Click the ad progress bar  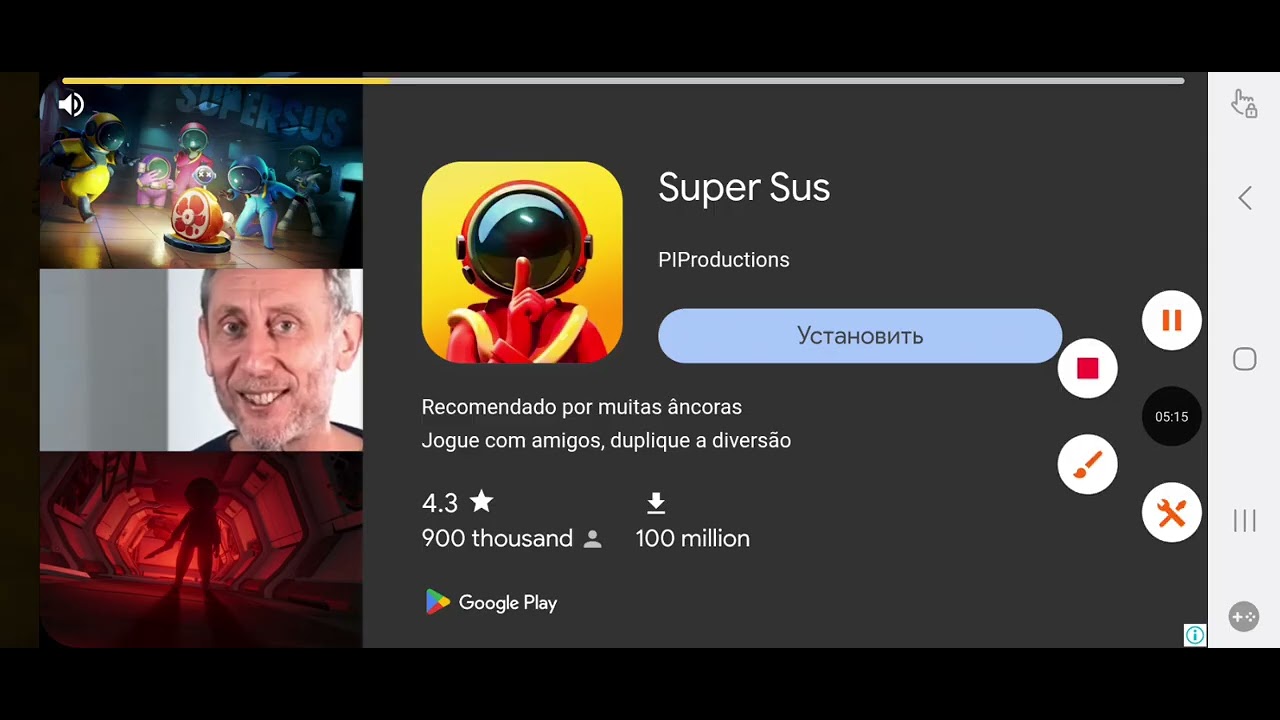(623, 80)
